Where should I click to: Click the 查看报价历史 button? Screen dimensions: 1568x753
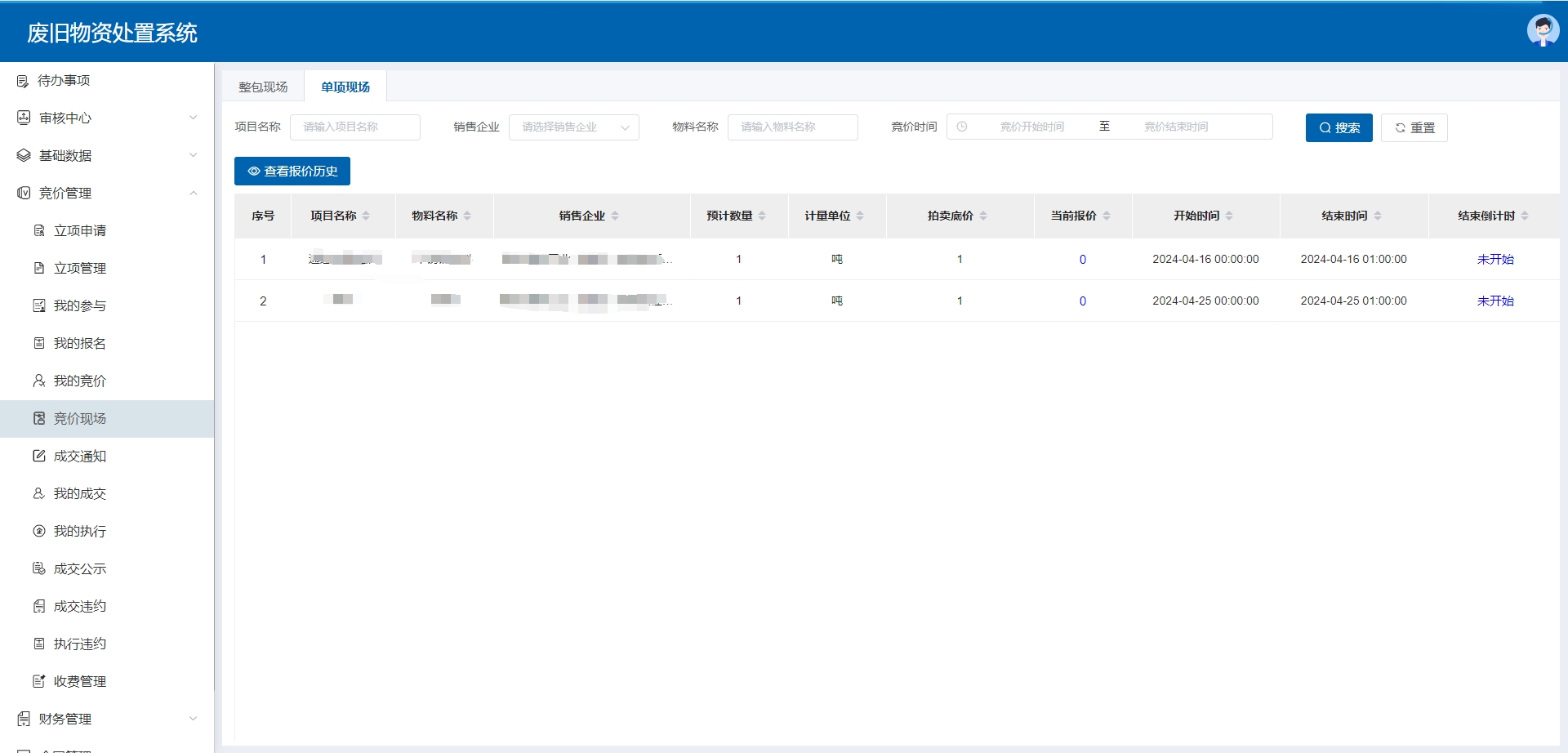tap(292, 171)
